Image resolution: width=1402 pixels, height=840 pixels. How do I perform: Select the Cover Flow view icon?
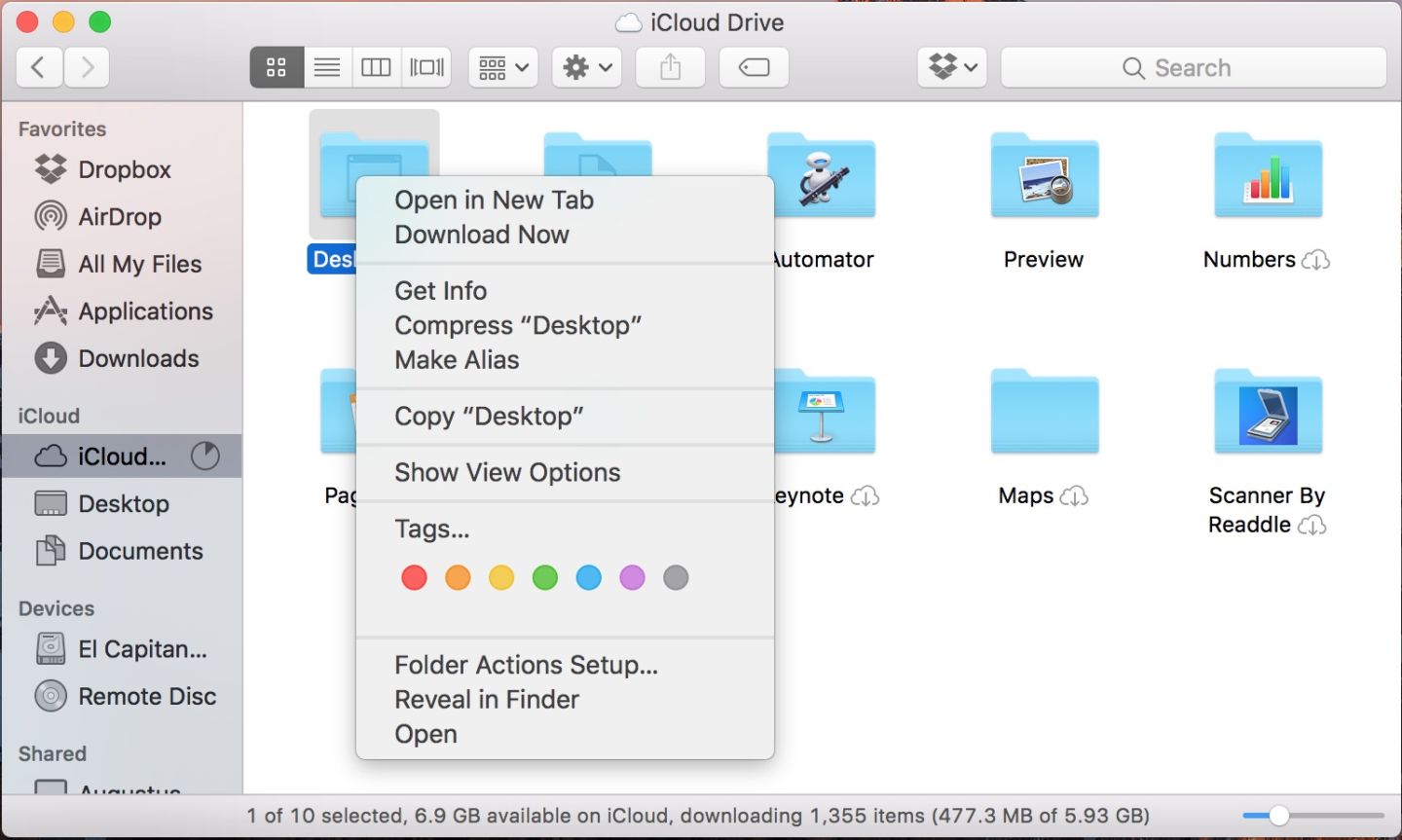425,66
